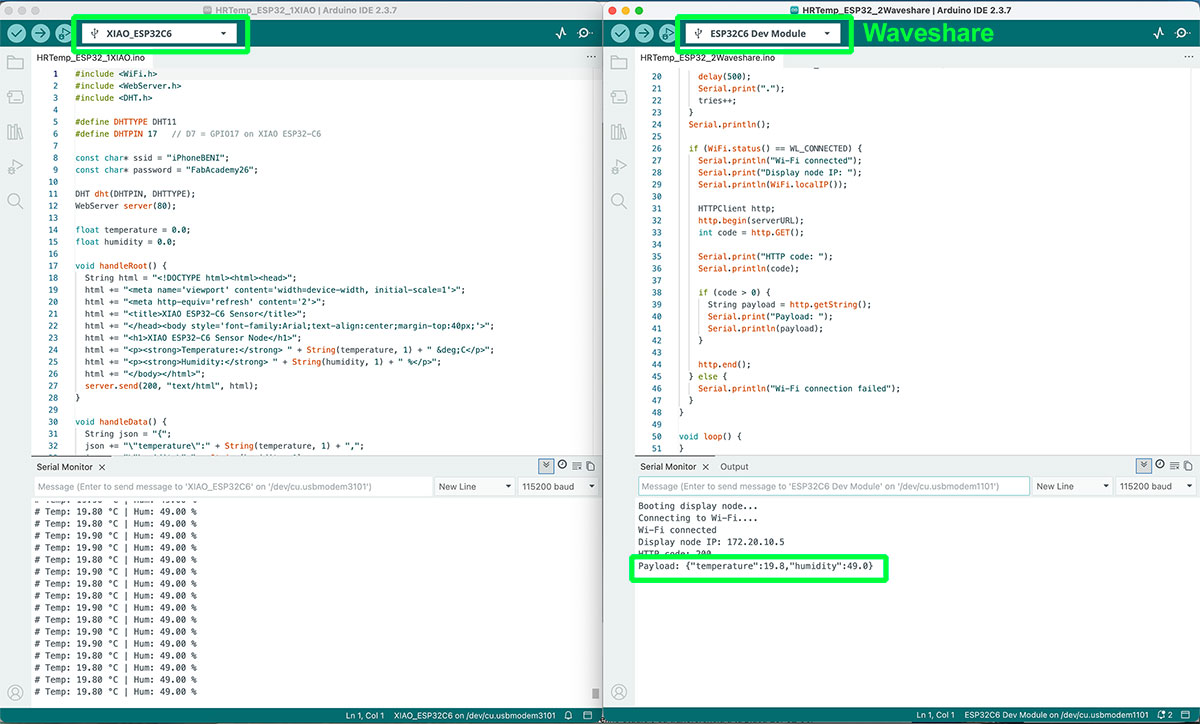Open Search panel in XIAO window sidebar
This screenshot has height=724, width=1200.
15,201
